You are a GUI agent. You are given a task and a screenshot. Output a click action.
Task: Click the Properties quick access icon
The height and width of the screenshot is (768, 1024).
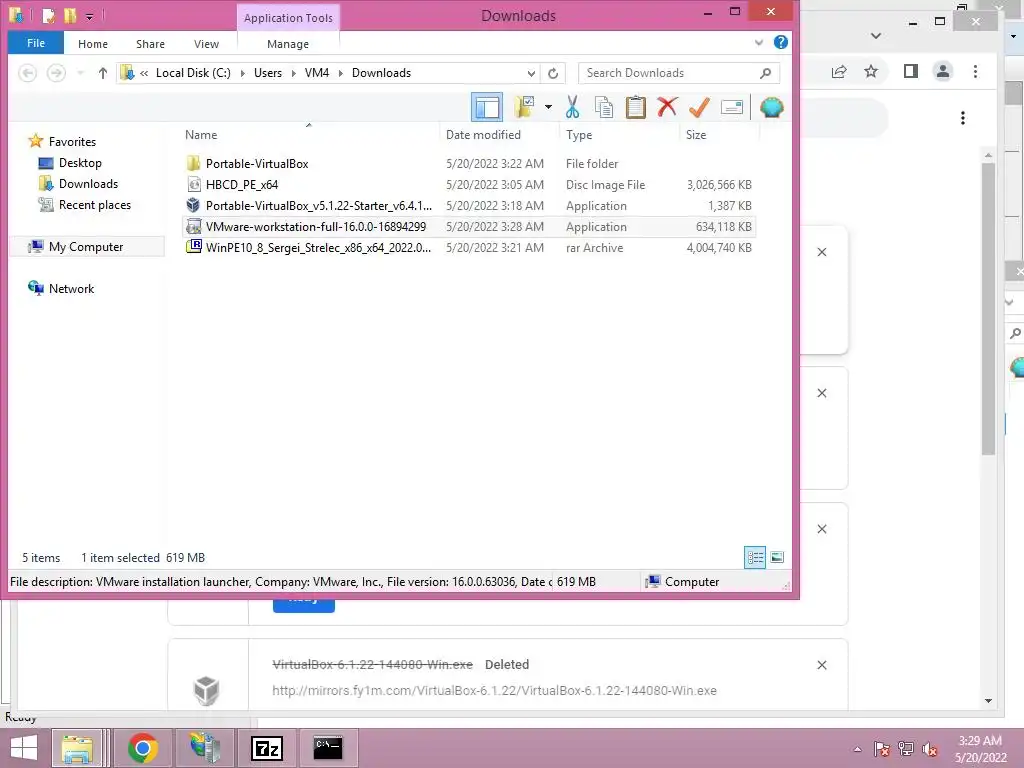tap(48, 15)
